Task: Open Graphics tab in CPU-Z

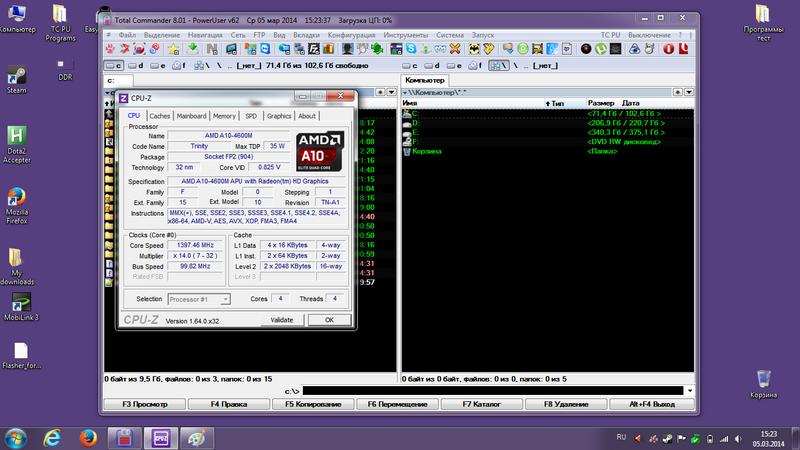Action: click(x=279, y=116)
